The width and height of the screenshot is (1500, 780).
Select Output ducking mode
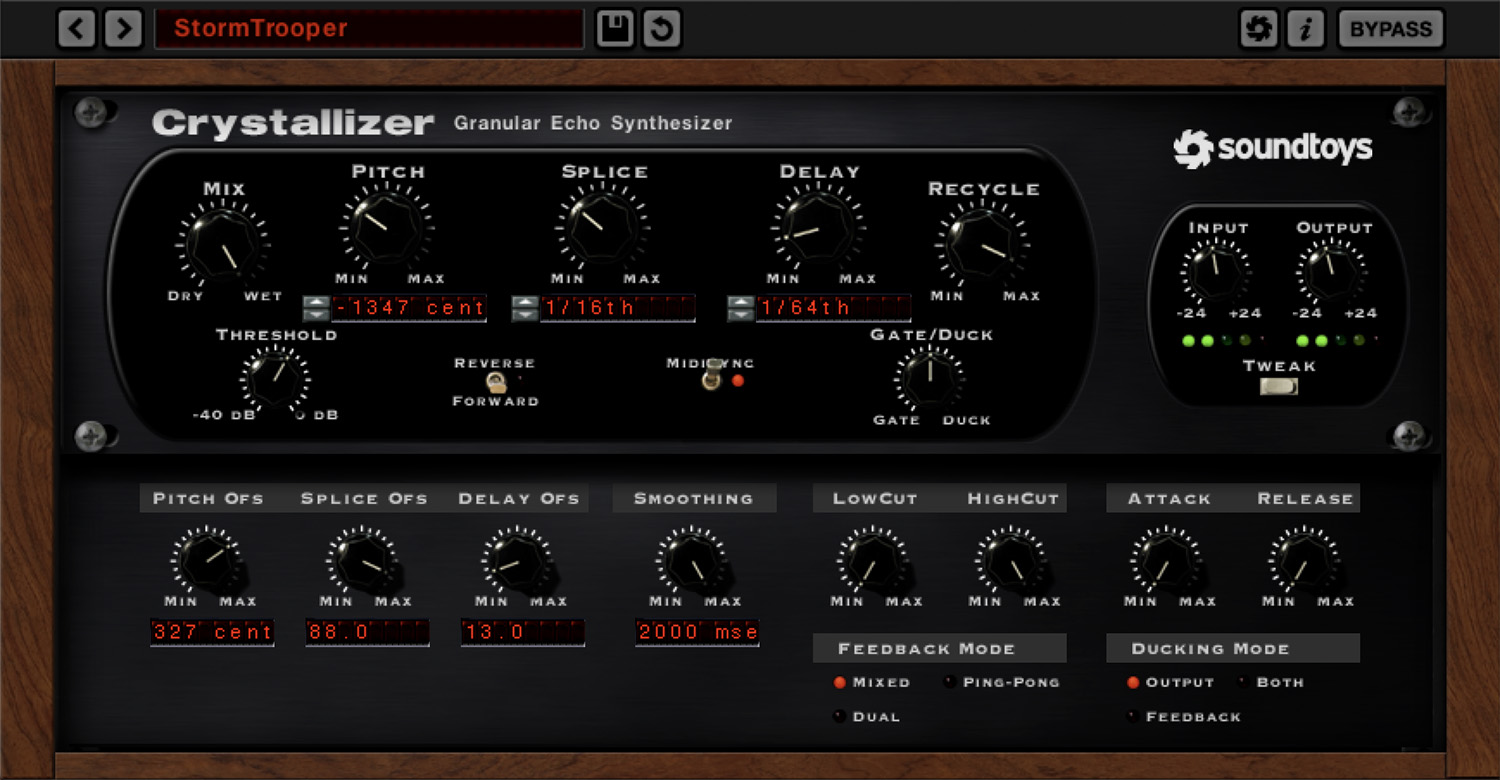[x=1170, y=683]
